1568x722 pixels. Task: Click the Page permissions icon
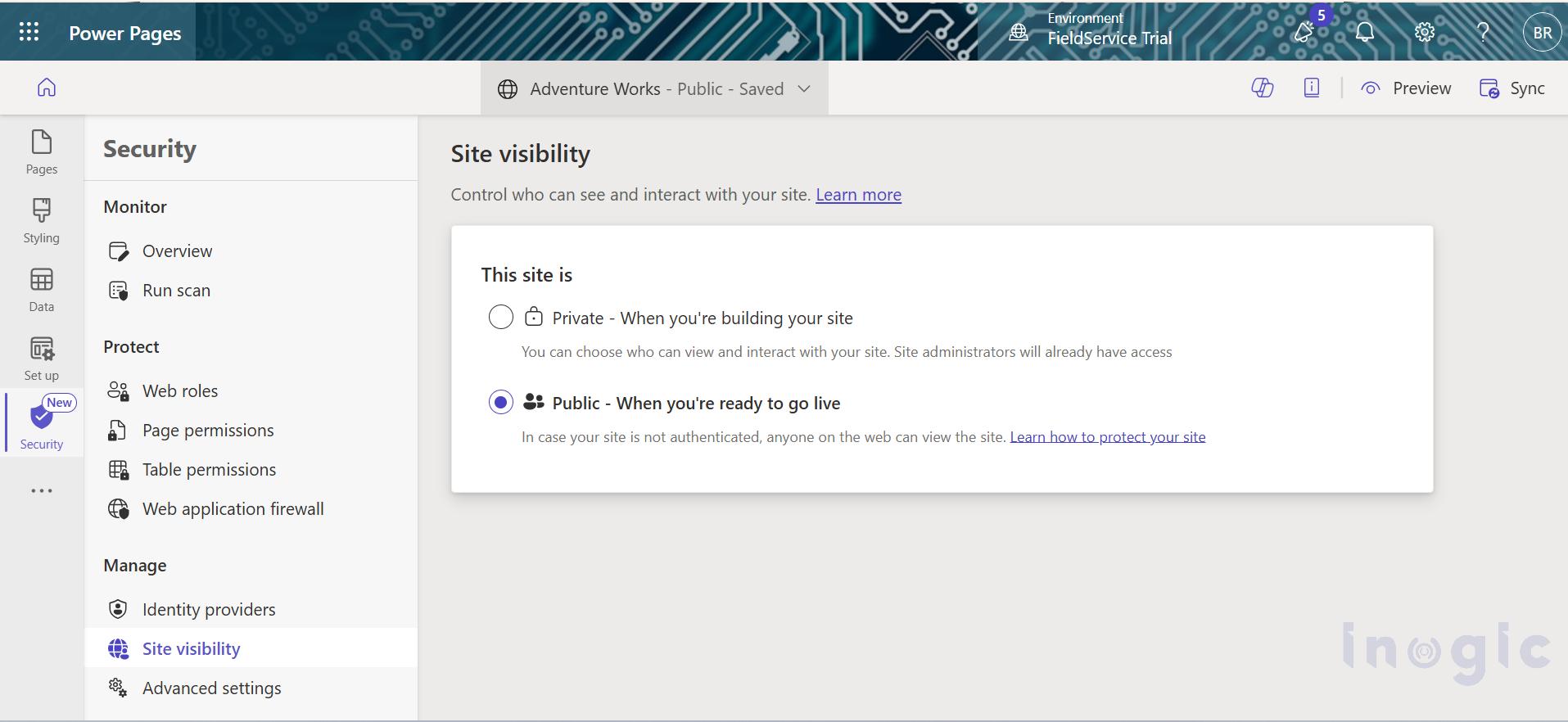pos(117,431)
